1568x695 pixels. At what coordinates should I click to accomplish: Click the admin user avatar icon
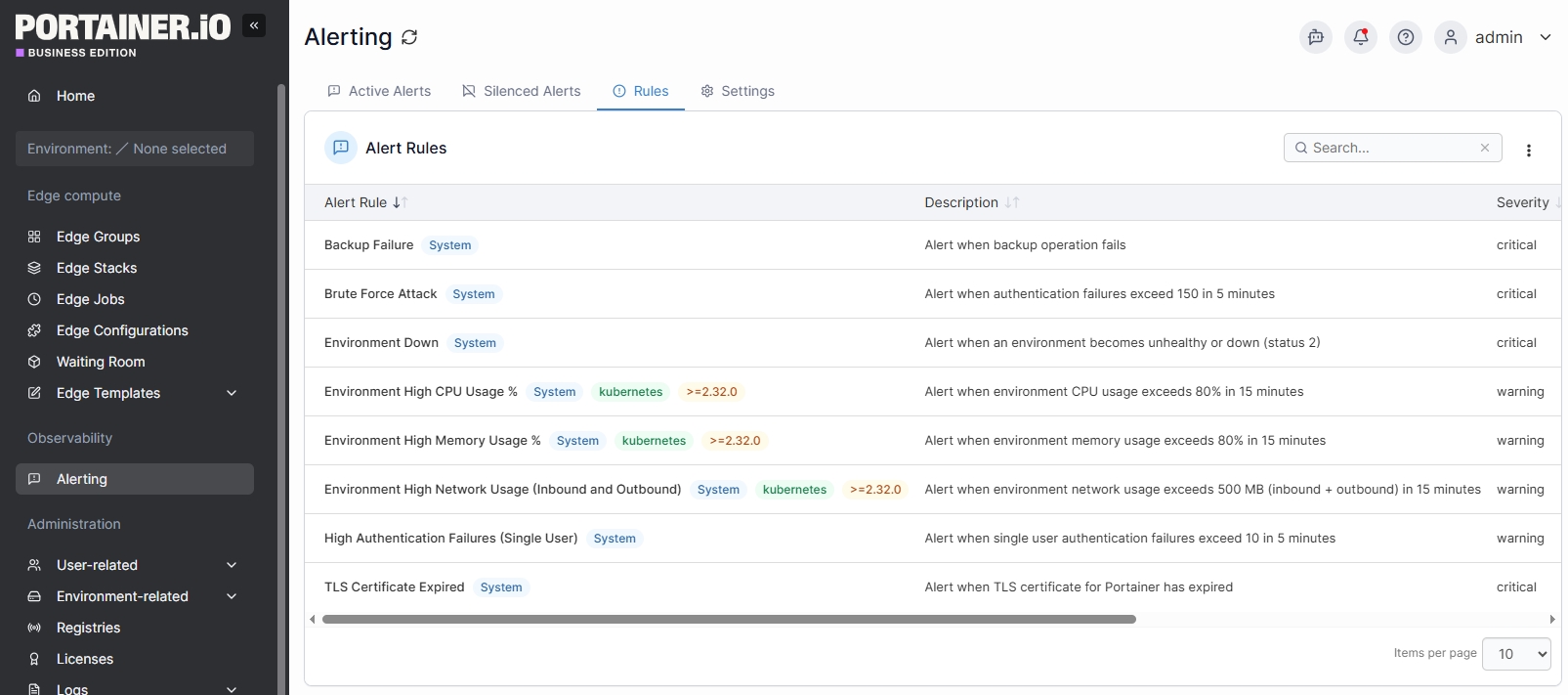click(x=1450, y=37)
